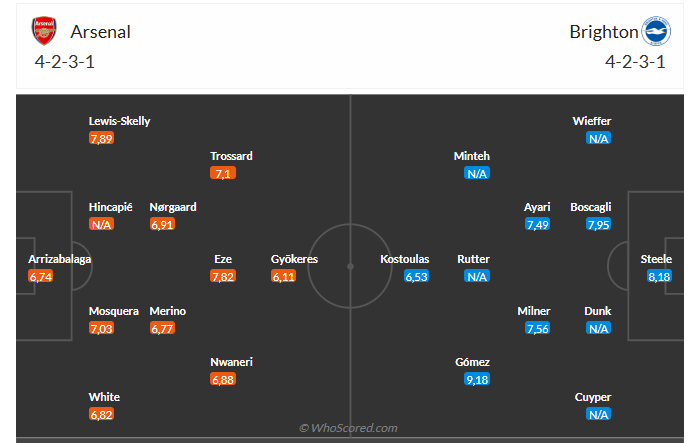689x443 pixels.
Task: Click the Brighton club crest icon
Action: pyautogui.click(x=655, y=31)
